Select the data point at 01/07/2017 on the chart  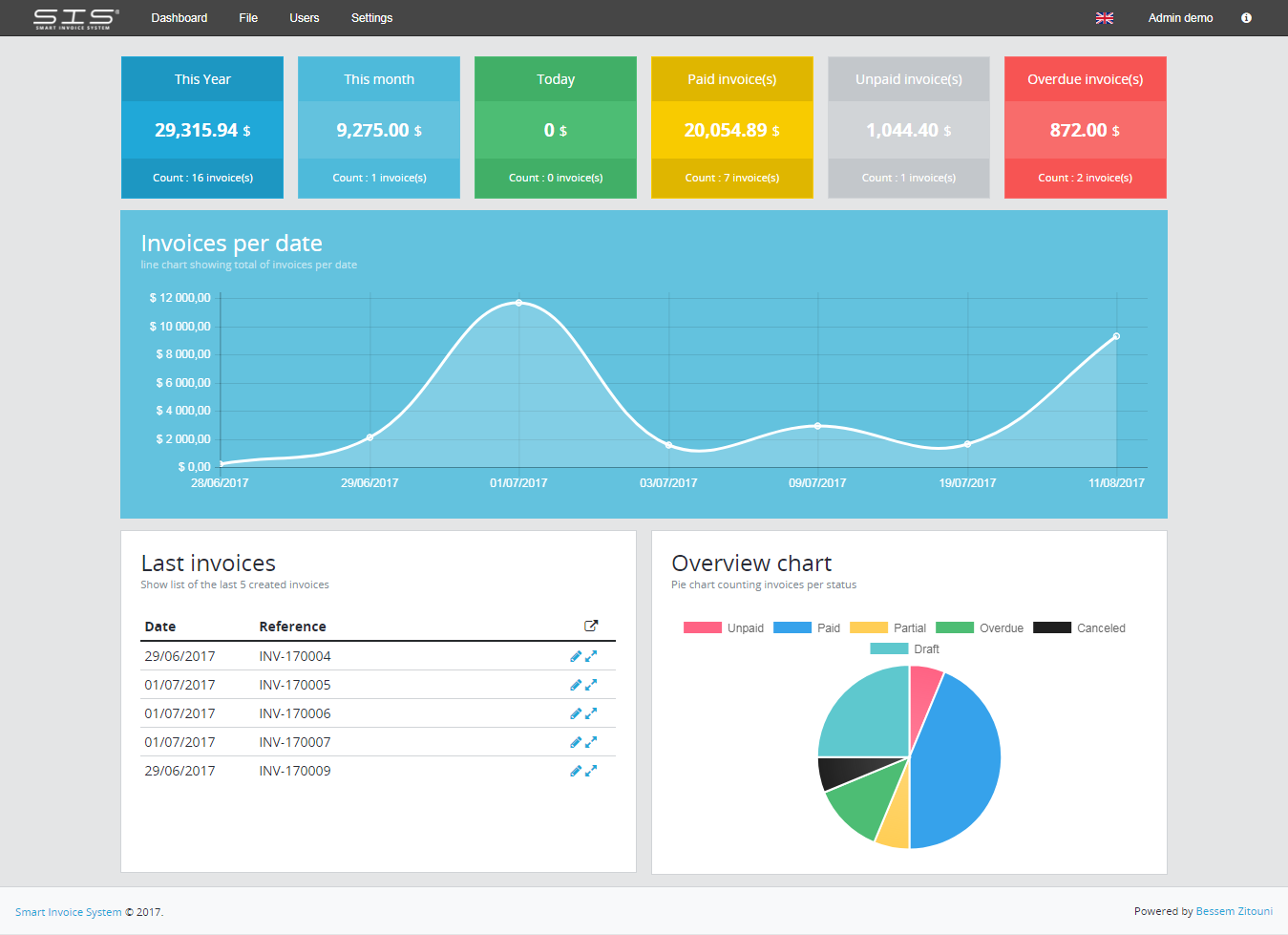518,303
